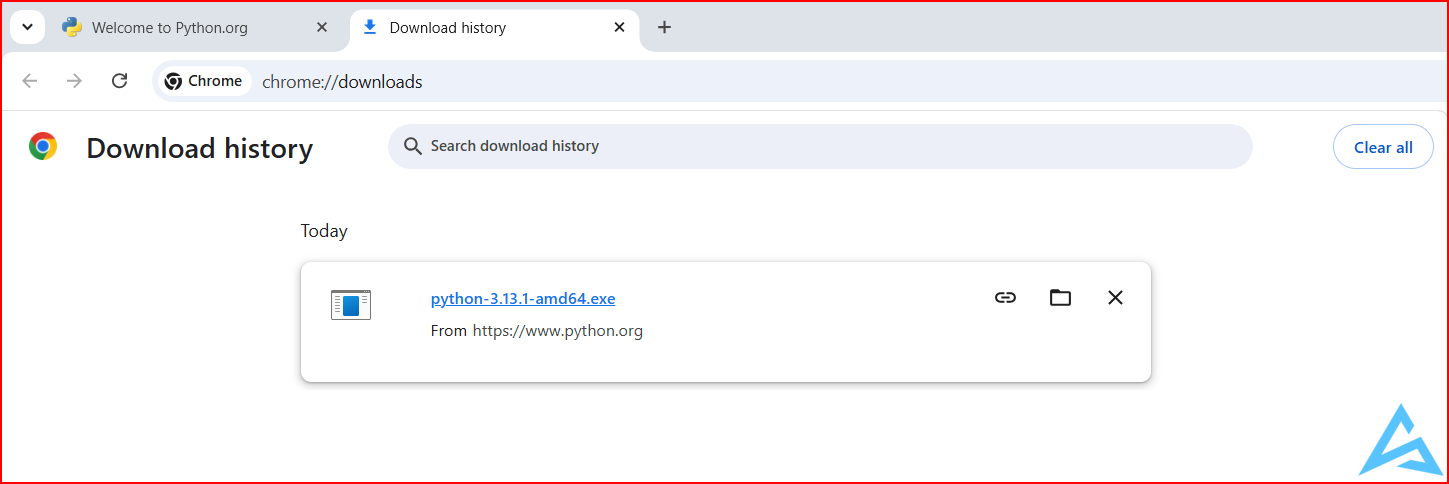This screenshot has width=1449, height=484.
Task: Open a new tab with plus button
Action: (x=664, y=28)
